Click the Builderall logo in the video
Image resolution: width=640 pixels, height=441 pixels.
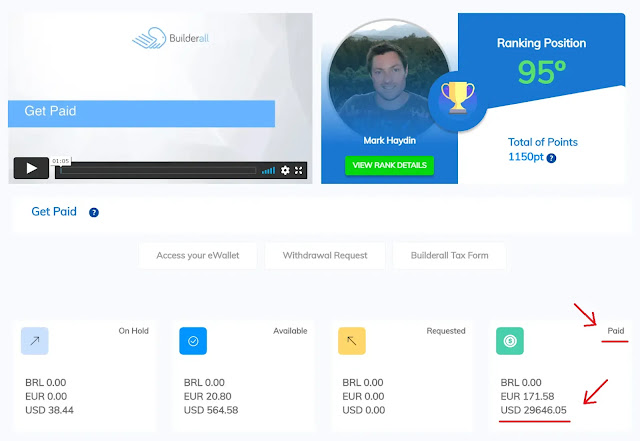pos(171,38)
